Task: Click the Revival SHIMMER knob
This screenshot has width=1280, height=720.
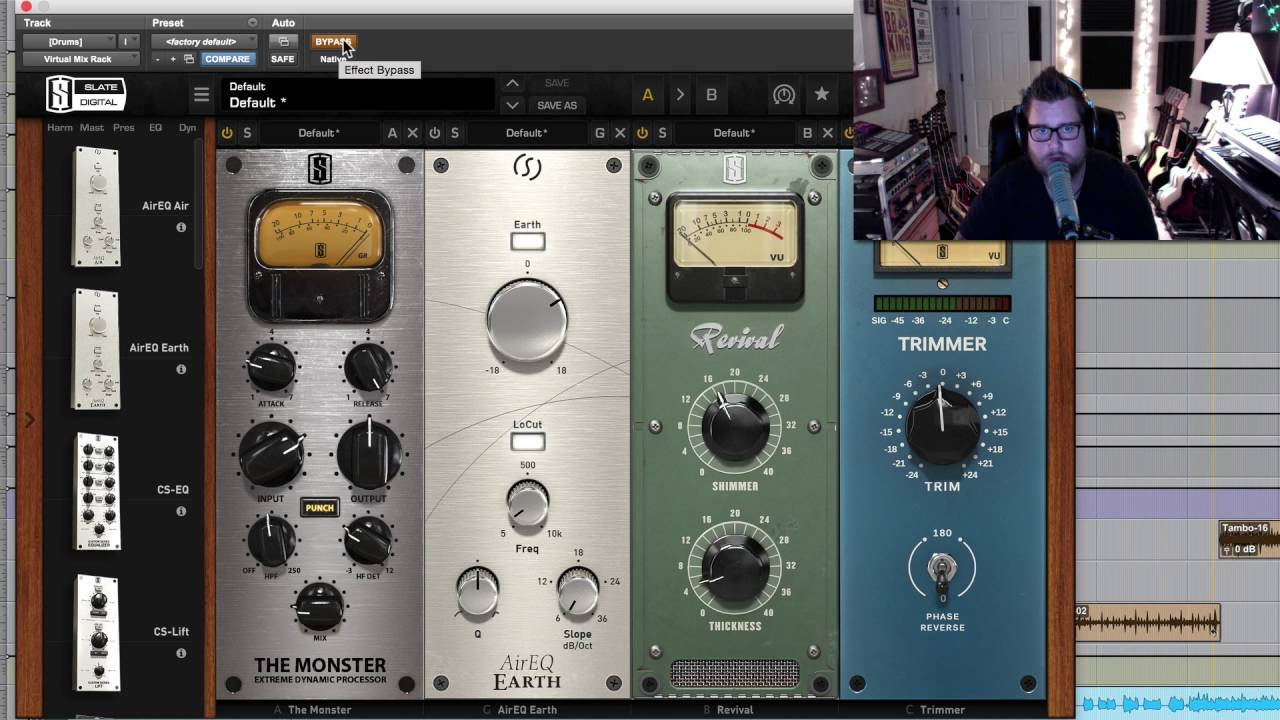Action: click(735, 426)
